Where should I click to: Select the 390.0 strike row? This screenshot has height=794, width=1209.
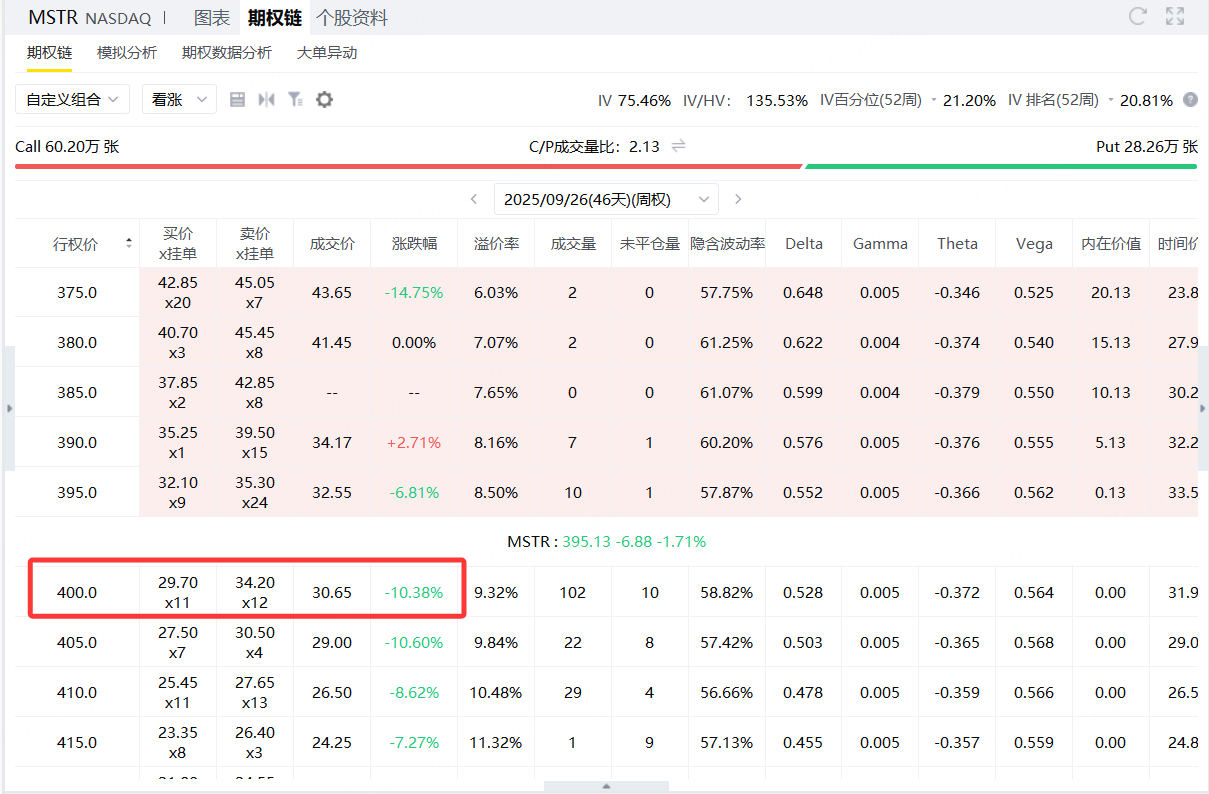pyautogui.click(x=606, y=442)
